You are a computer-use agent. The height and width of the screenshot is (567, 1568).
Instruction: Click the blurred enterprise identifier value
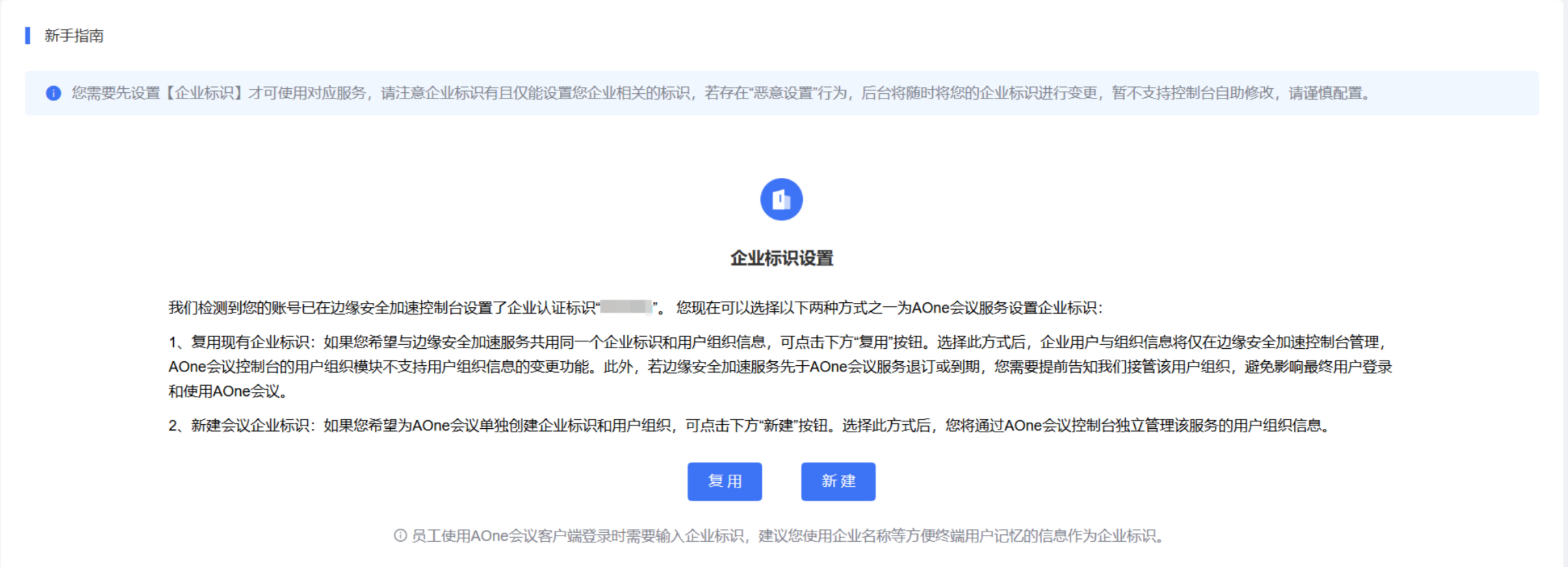tap(626, 307)
